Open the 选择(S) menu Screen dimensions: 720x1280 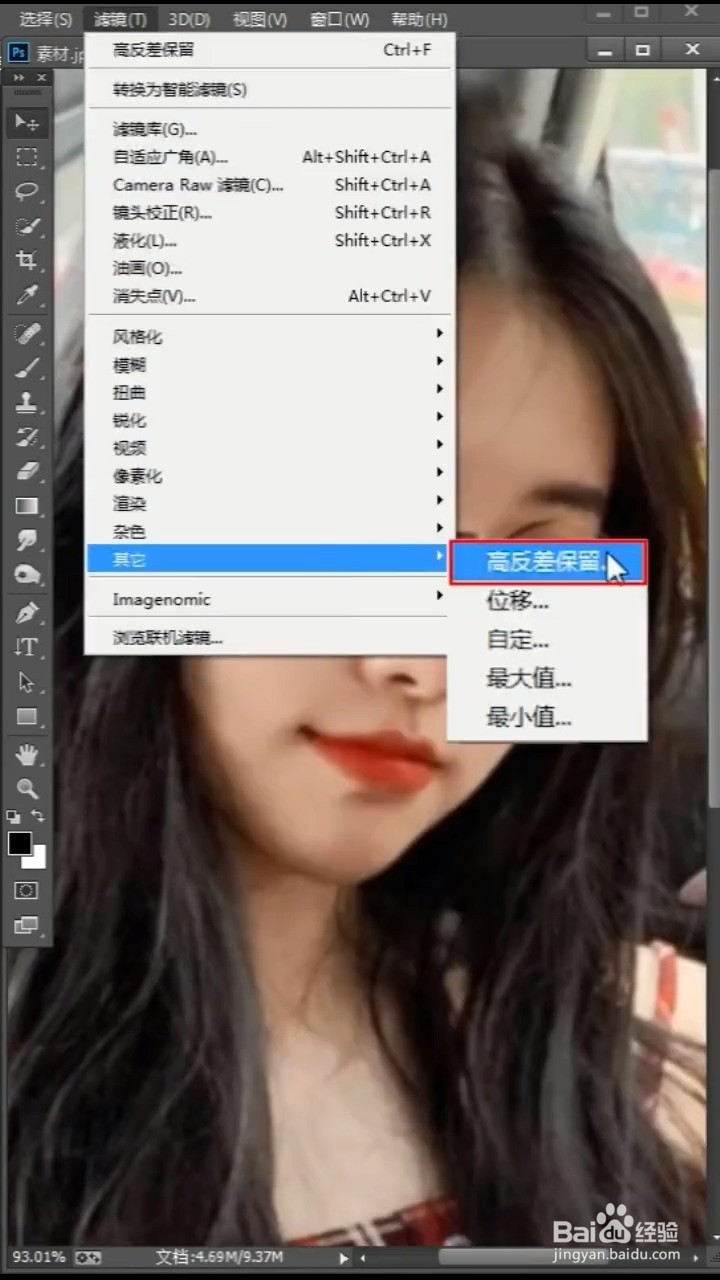(x=46, y=19)
